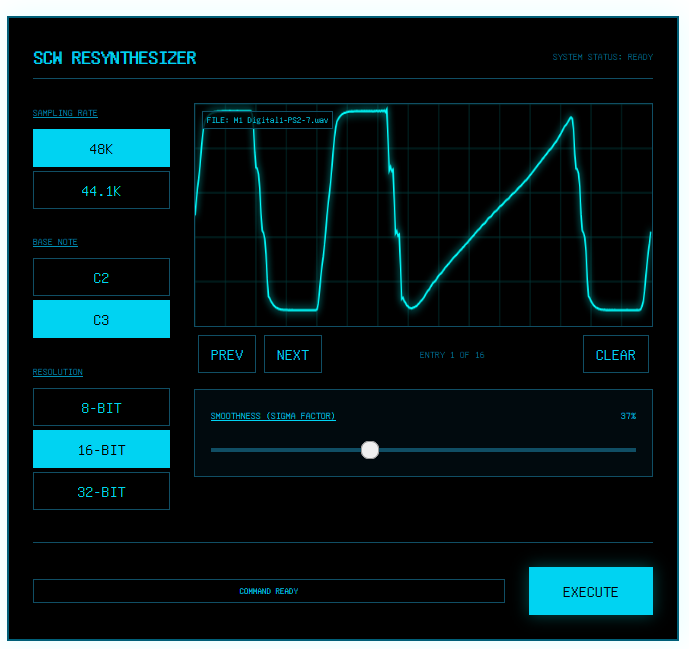Image resolution: width=689 pixels, height=649 pixels.
Task: Click the right end of the smoothness slider track
Action: point(633,450)
